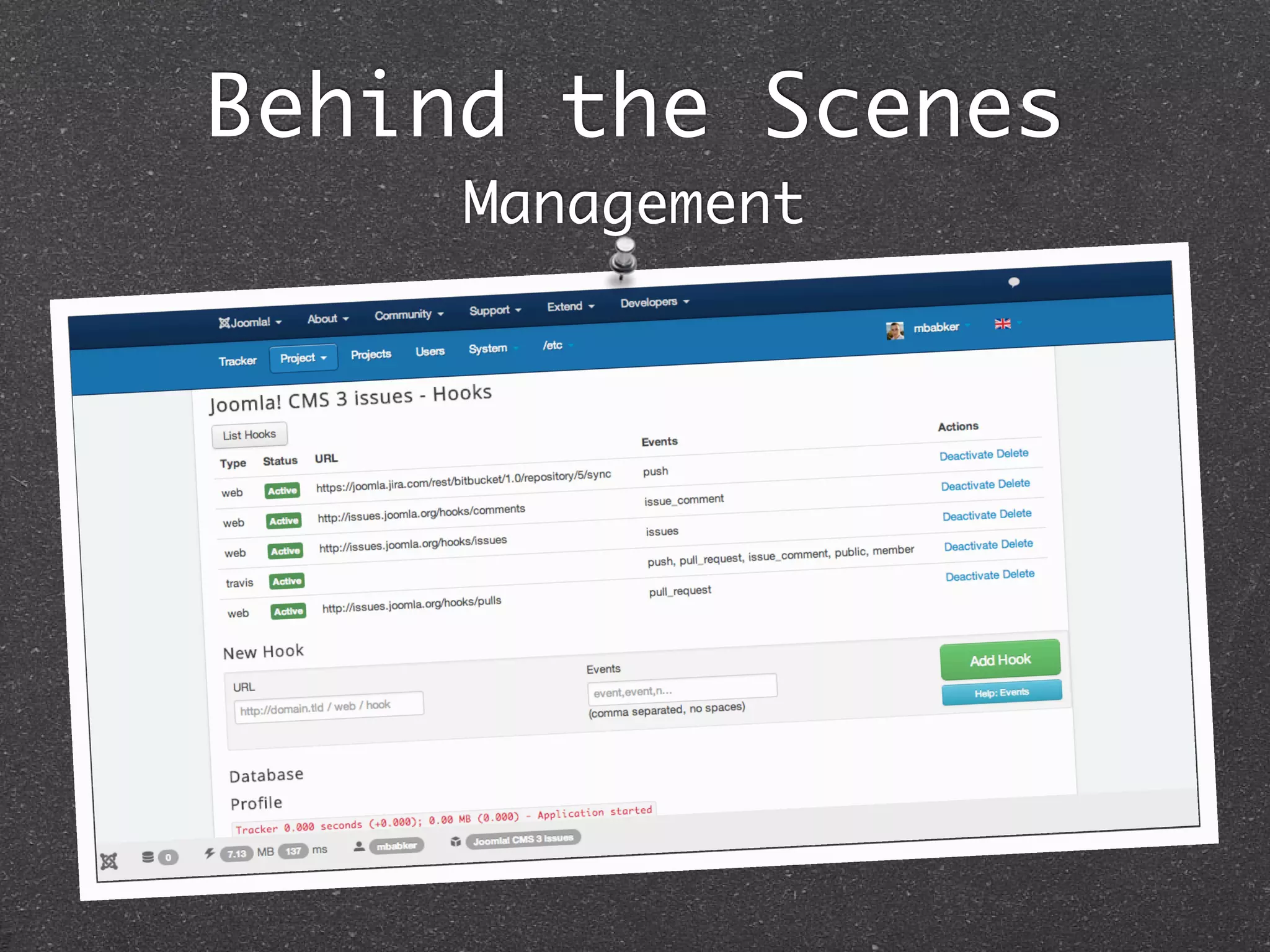Click the project cube icon in debug bar
The height and width of the screenshot is (952, 1270).
456,842
